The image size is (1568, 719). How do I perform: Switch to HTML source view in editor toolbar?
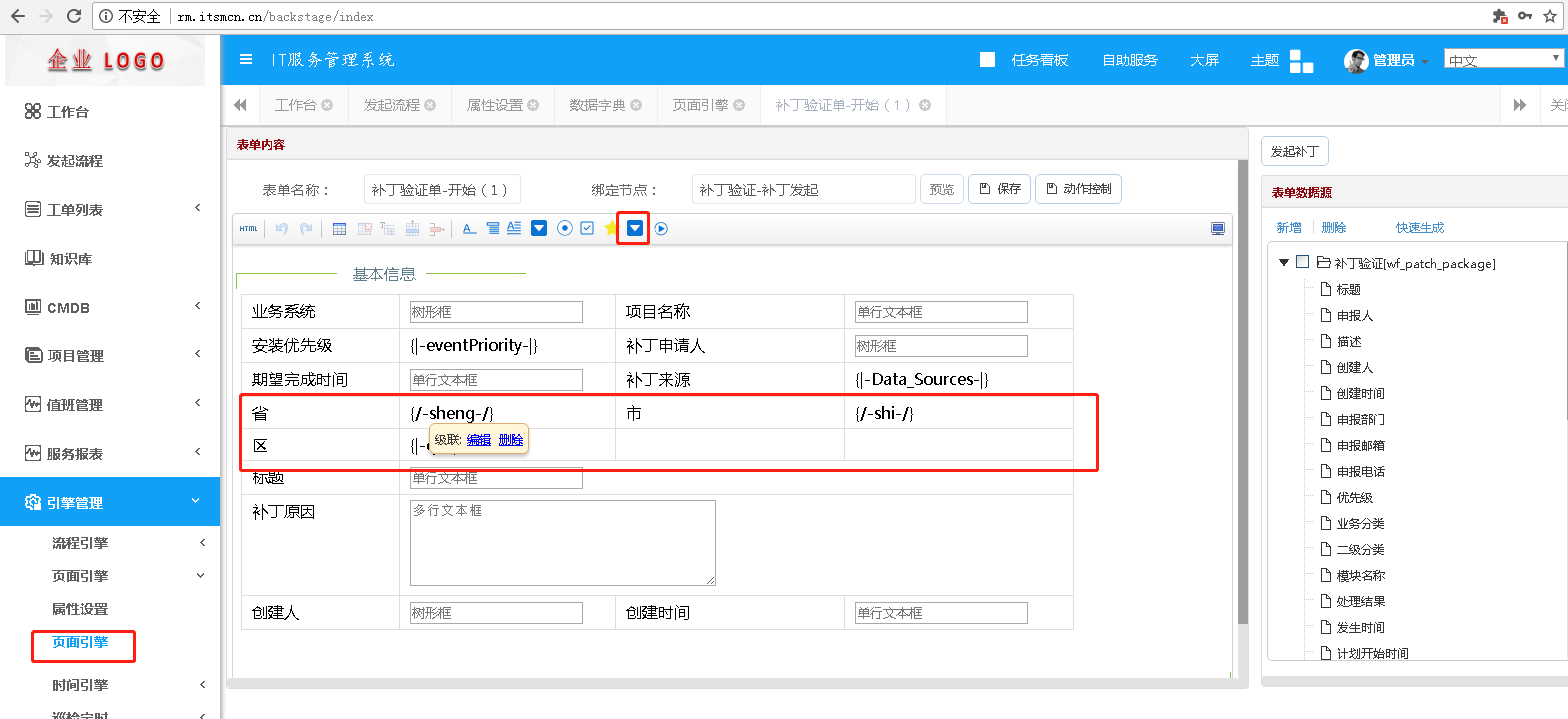(x=248, y=229)
